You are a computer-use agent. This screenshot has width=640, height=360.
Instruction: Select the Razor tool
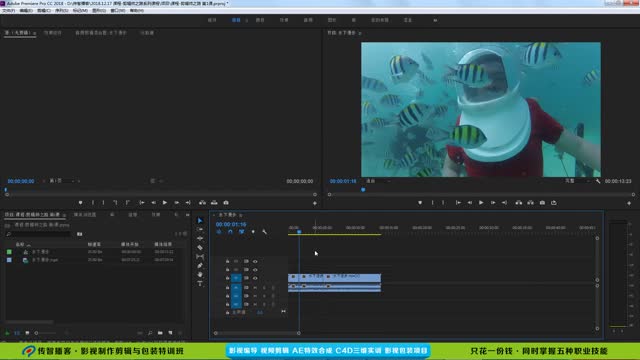coord(200,247)
